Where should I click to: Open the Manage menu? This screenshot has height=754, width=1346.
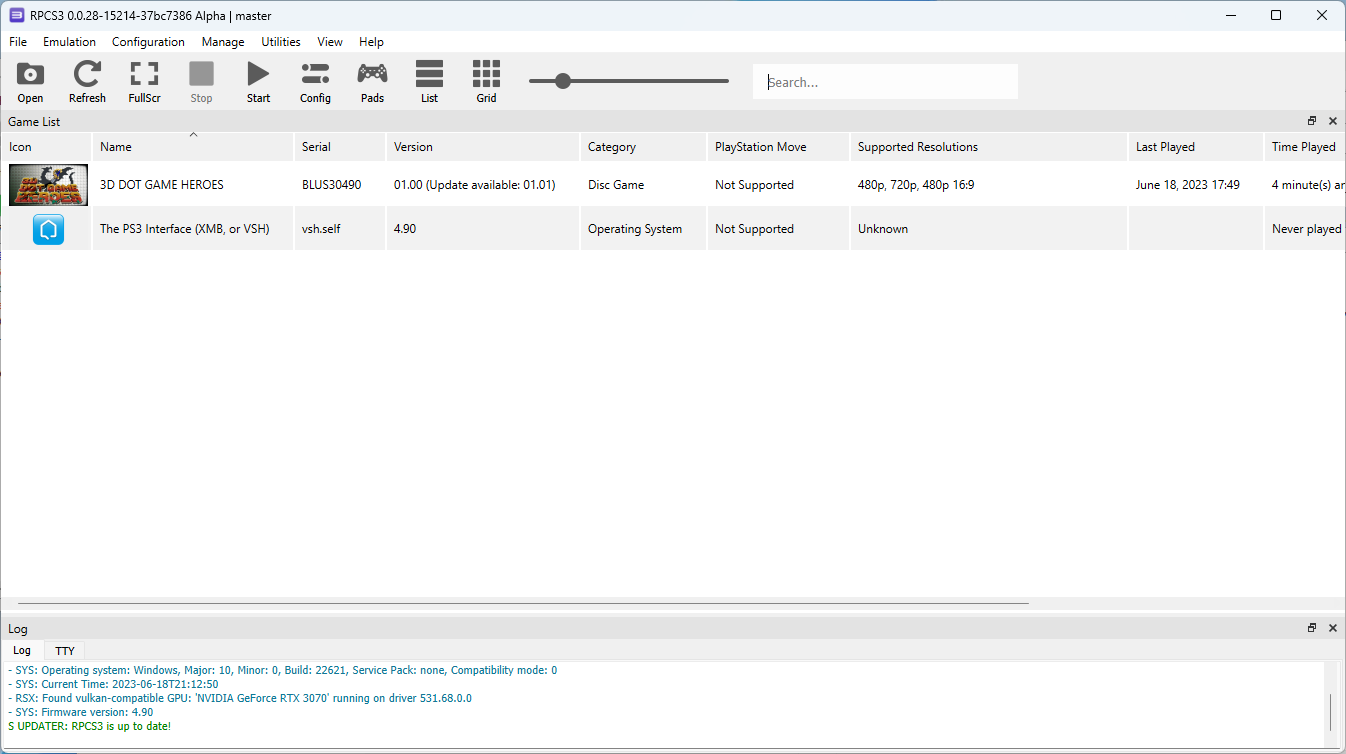223,42
